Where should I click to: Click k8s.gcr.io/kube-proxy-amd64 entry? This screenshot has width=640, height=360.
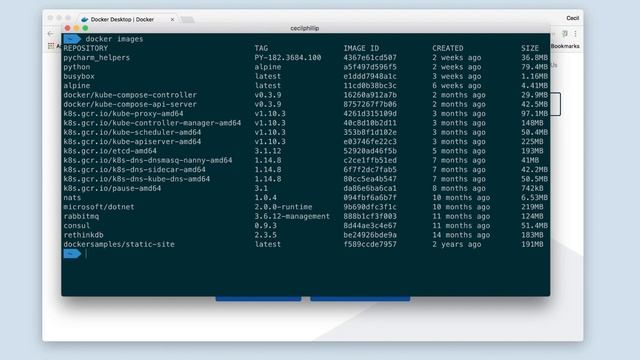(123, 114)
